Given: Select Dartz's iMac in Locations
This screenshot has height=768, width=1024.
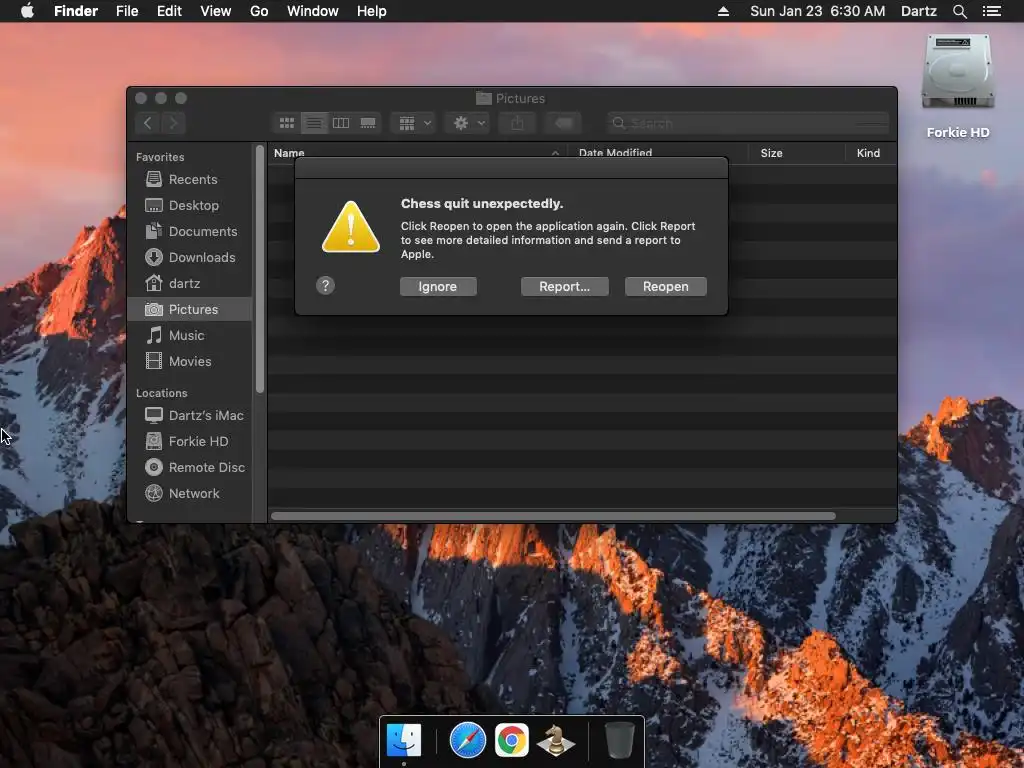Looking at the screenshot, I should pos(189,415).
